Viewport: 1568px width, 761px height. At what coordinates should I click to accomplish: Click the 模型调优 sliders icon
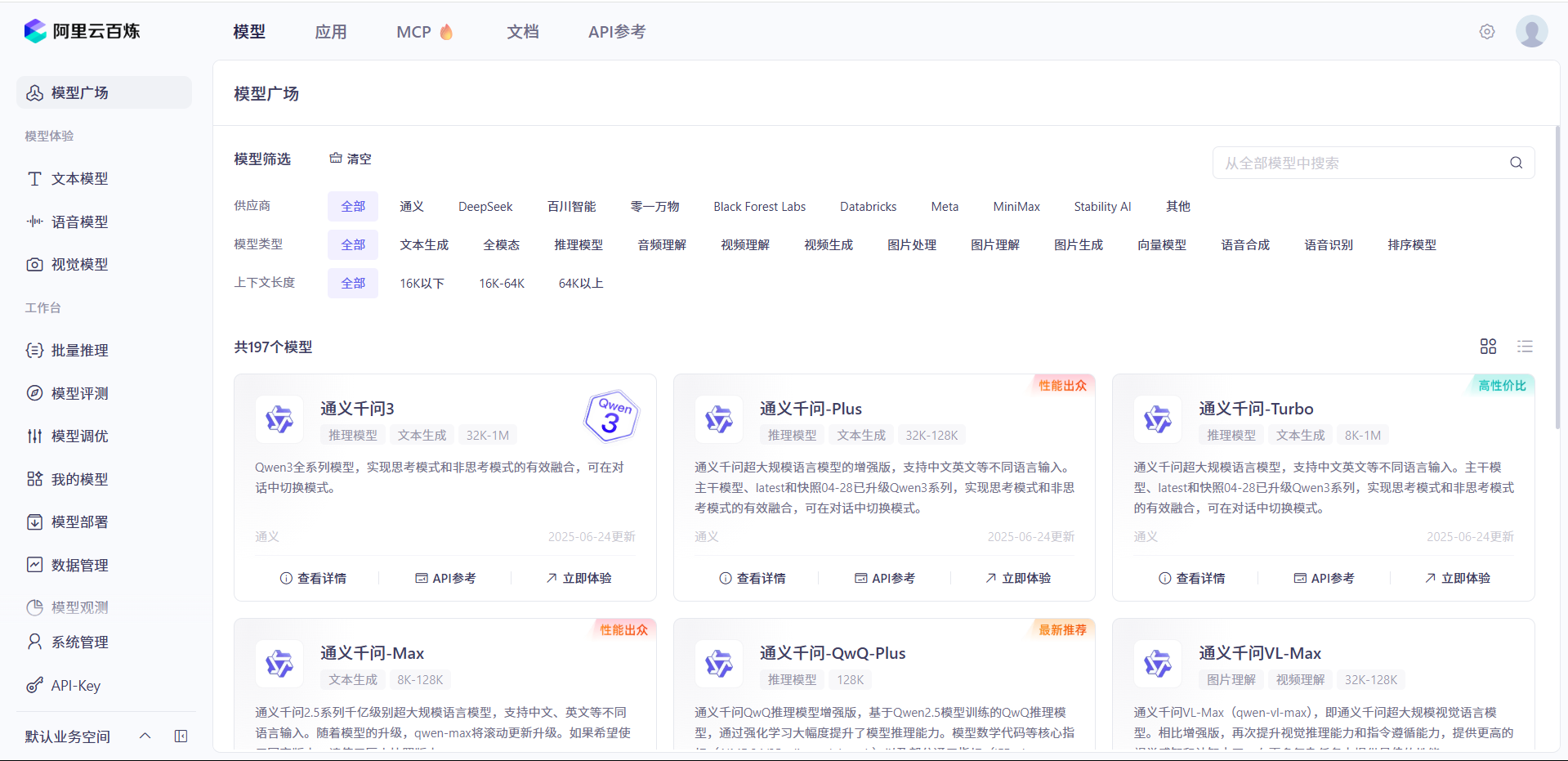tap(34, 436)
